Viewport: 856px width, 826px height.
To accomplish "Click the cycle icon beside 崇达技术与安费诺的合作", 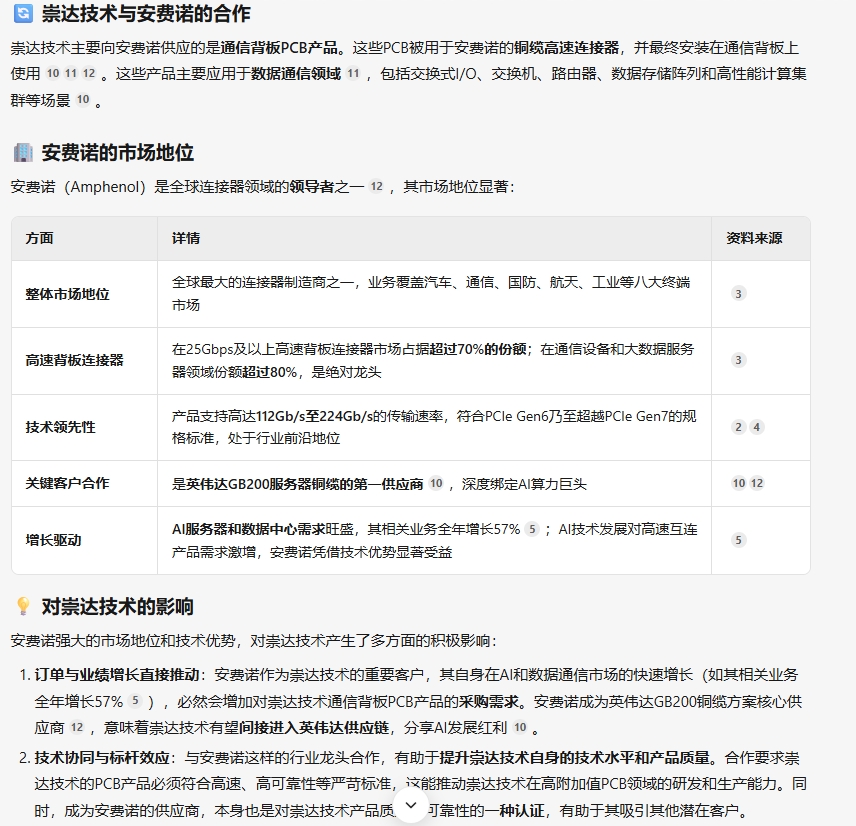I will (x=23, y=14).
